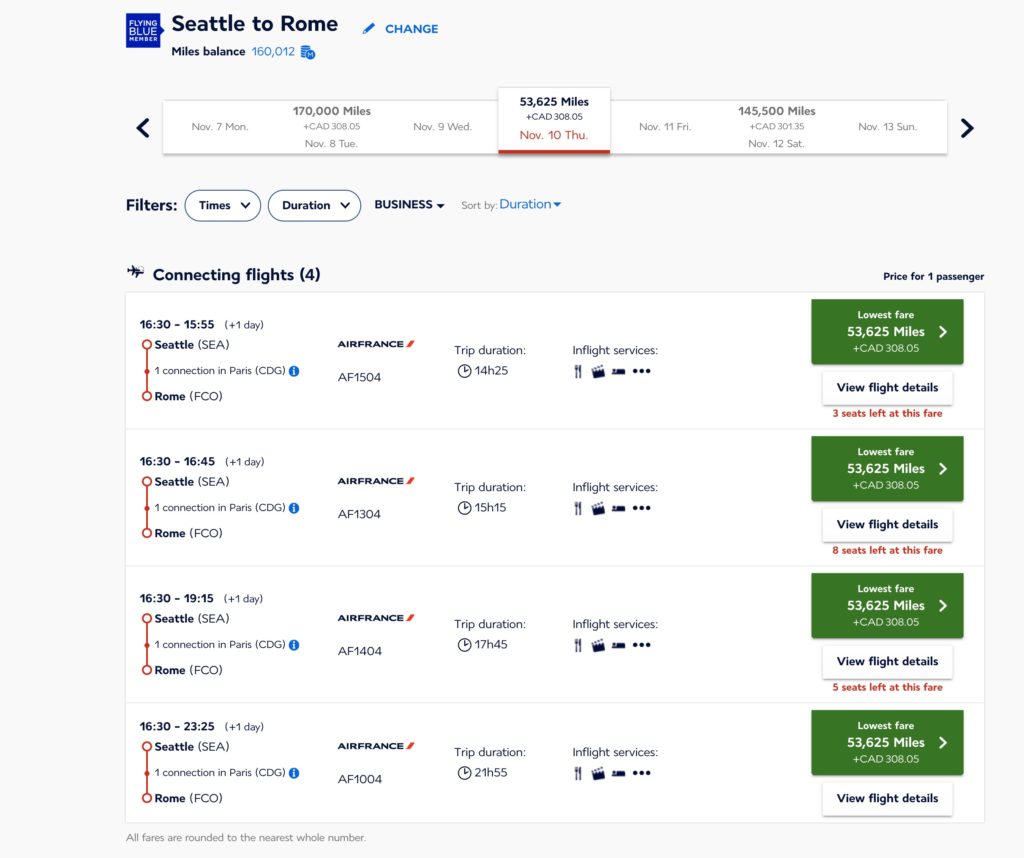The height and width of the screenshot is (858, 1024).
Task: Select the Lowest fare for flight AF1304
Action: [887, 469]
